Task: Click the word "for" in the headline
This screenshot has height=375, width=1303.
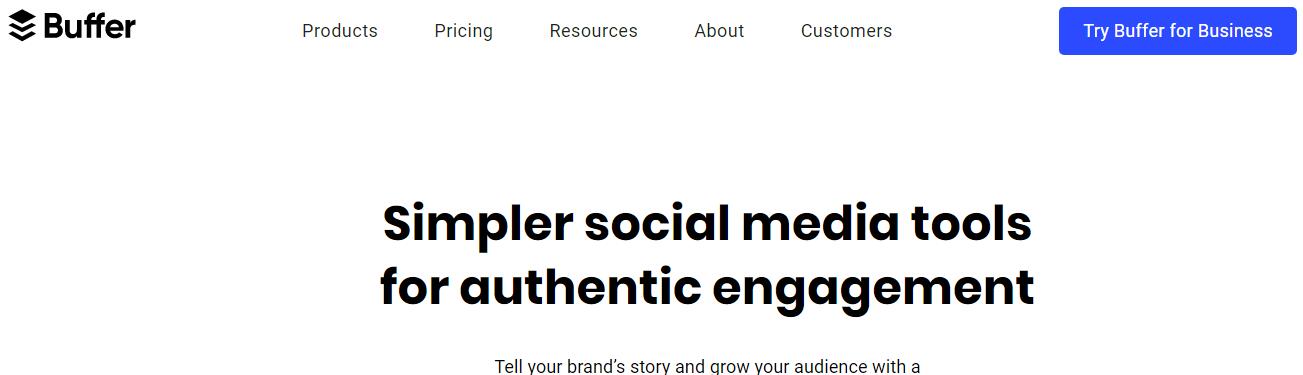Action: click(x=413, y=287)
